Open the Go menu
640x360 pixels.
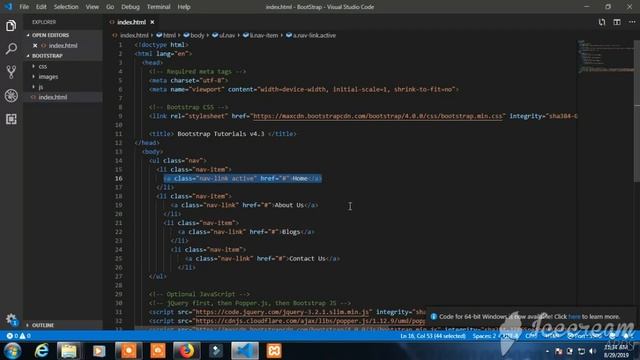click(x=110, y=7)
